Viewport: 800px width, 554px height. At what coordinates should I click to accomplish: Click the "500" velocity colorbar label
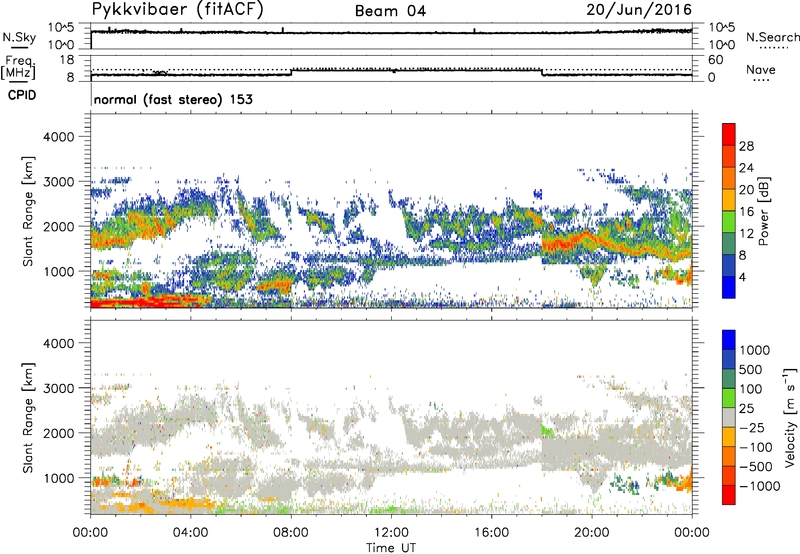751,369
